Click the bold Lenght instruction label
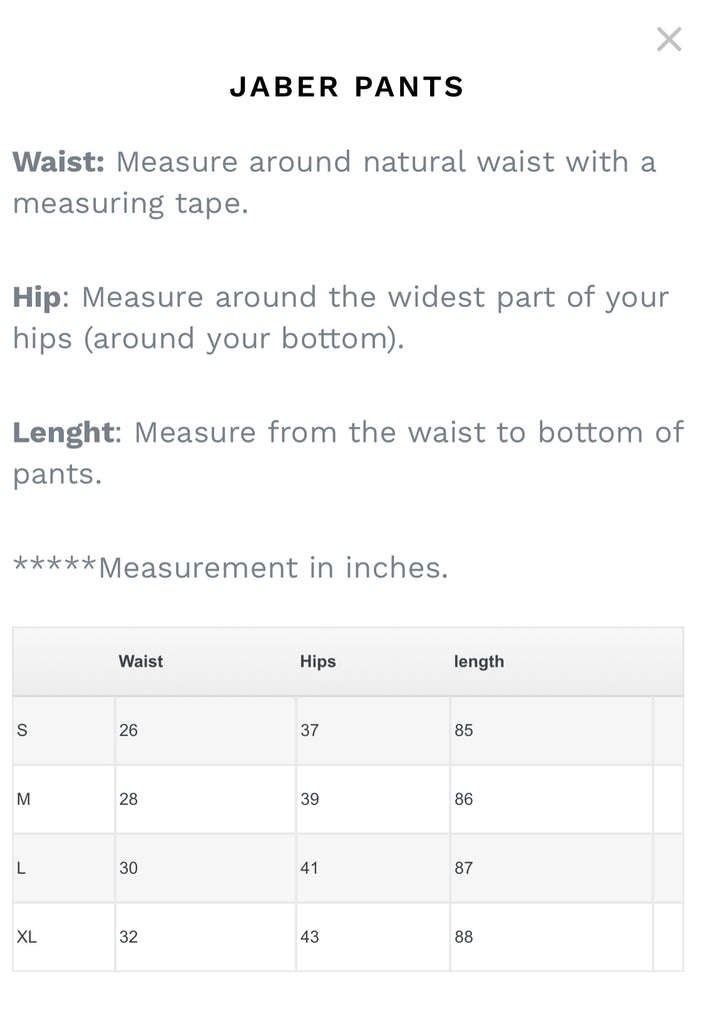Viewport: 720px width, 1009px height. point(63,432)
